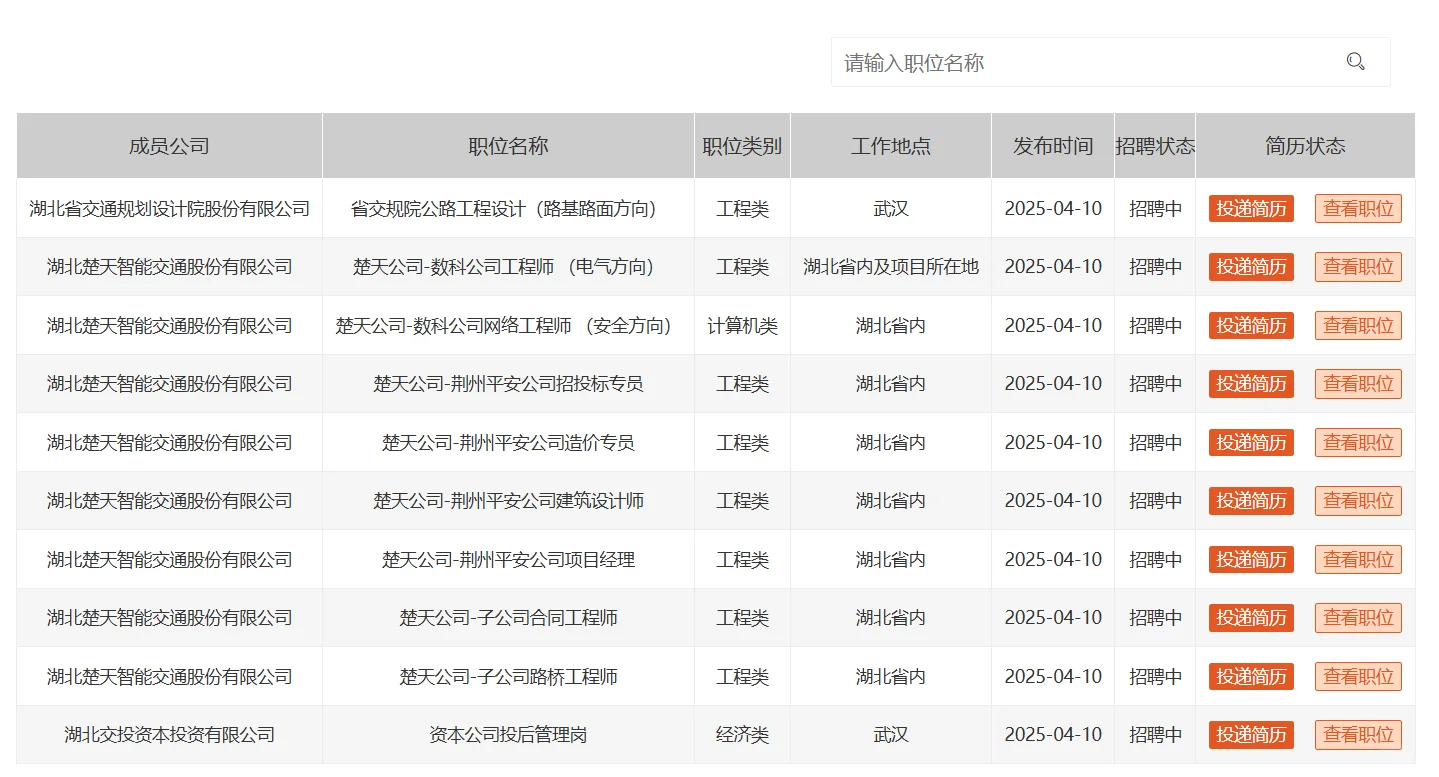View position 荆州平安公司建筑设计师
1439x777 pixels.
click(1358, 501)
